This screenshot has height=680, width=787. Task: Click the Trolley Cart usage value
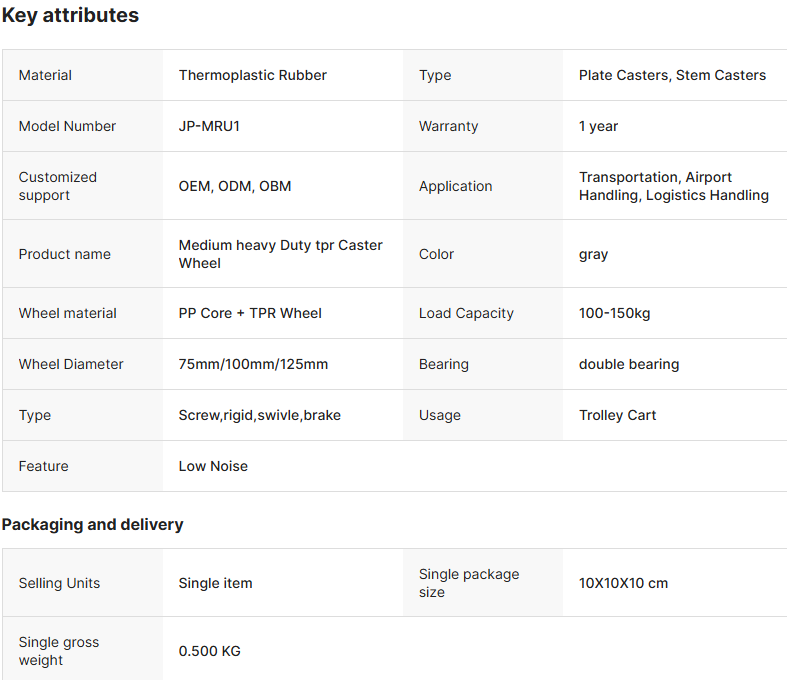pos(617,415)
